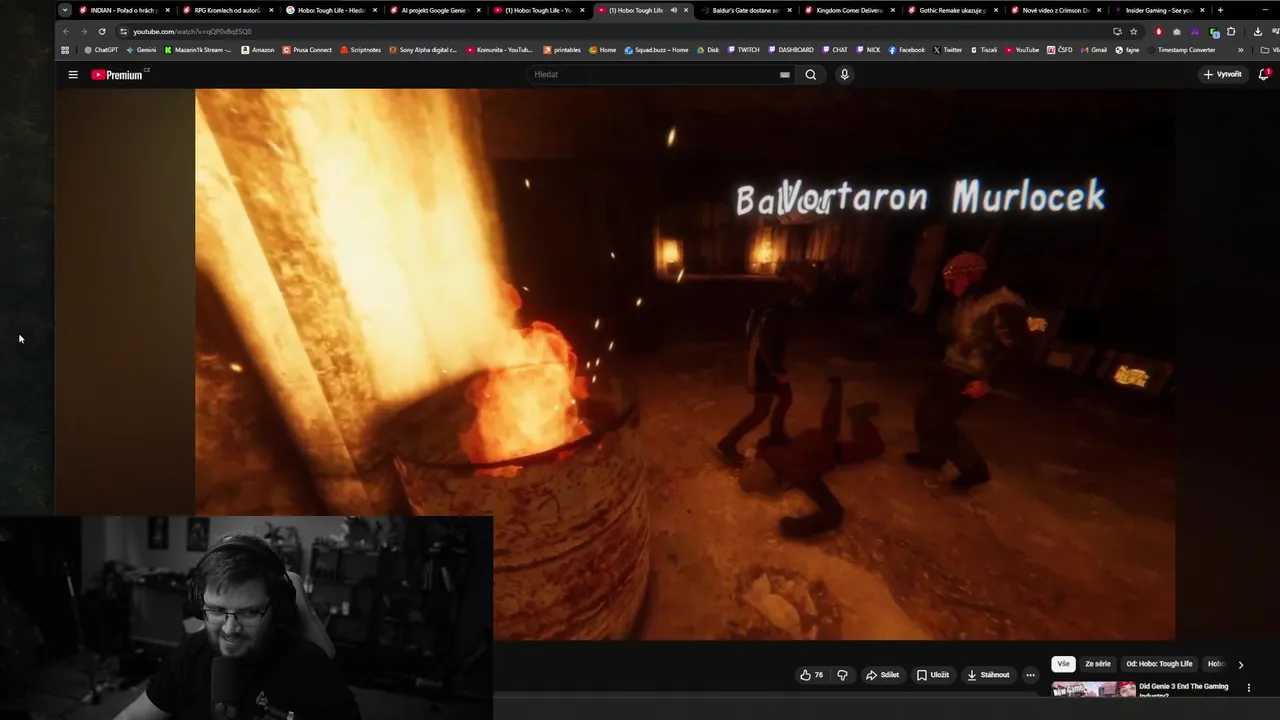Open ChatGPT bookmark

pyautogui.click(x=101, y=50)
